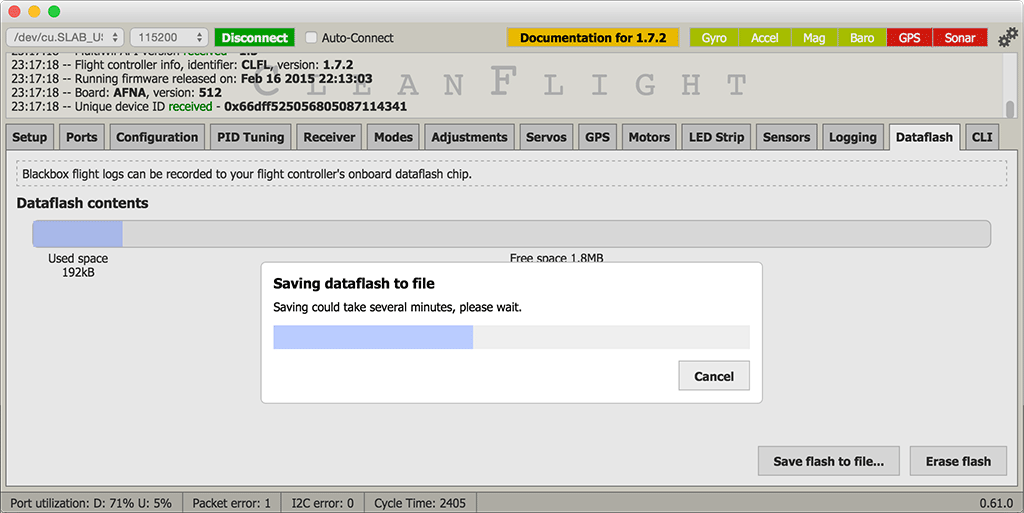
Task: Cancel the dataflash saving dialog
Action: (x=714, y=377)
